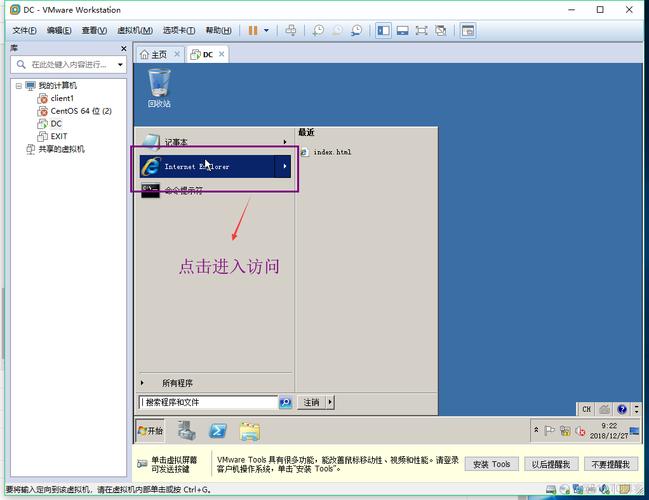The height and width of the screenshot is (500, 649).
Task: Click the CH language indicator
Action: (x=587, y=409)
